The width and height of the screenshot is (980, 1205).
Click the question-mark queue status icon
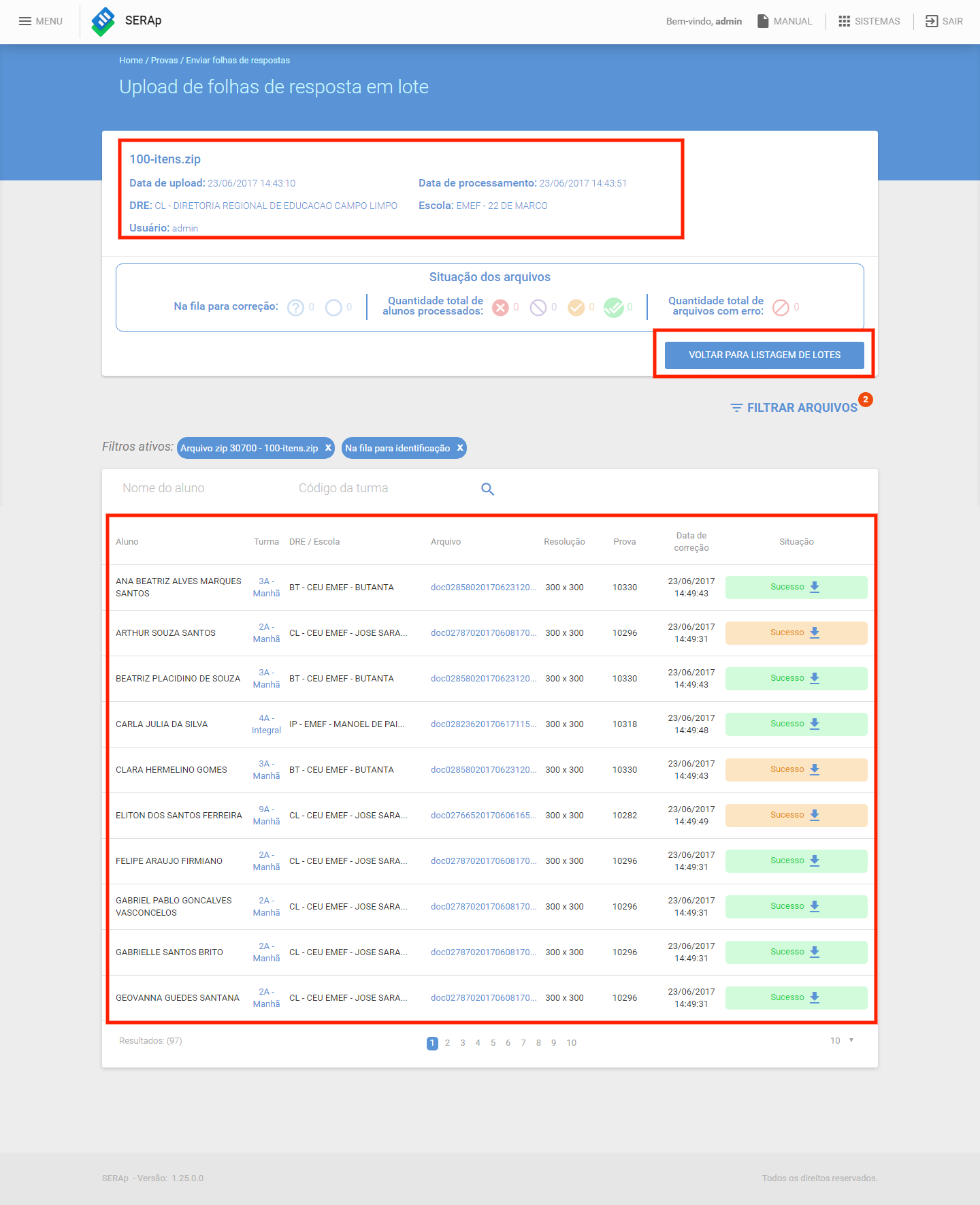[295, 308]
